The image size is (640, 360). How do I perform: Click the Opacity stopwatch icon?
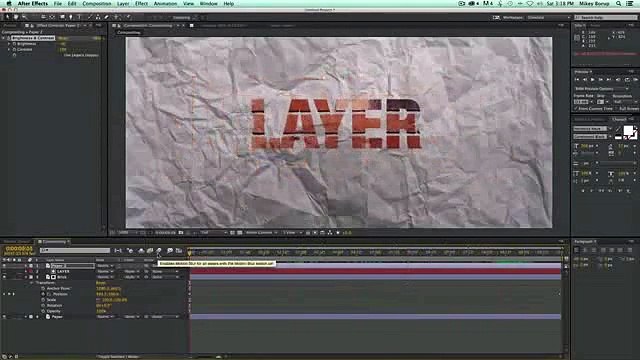pos(43,311)
